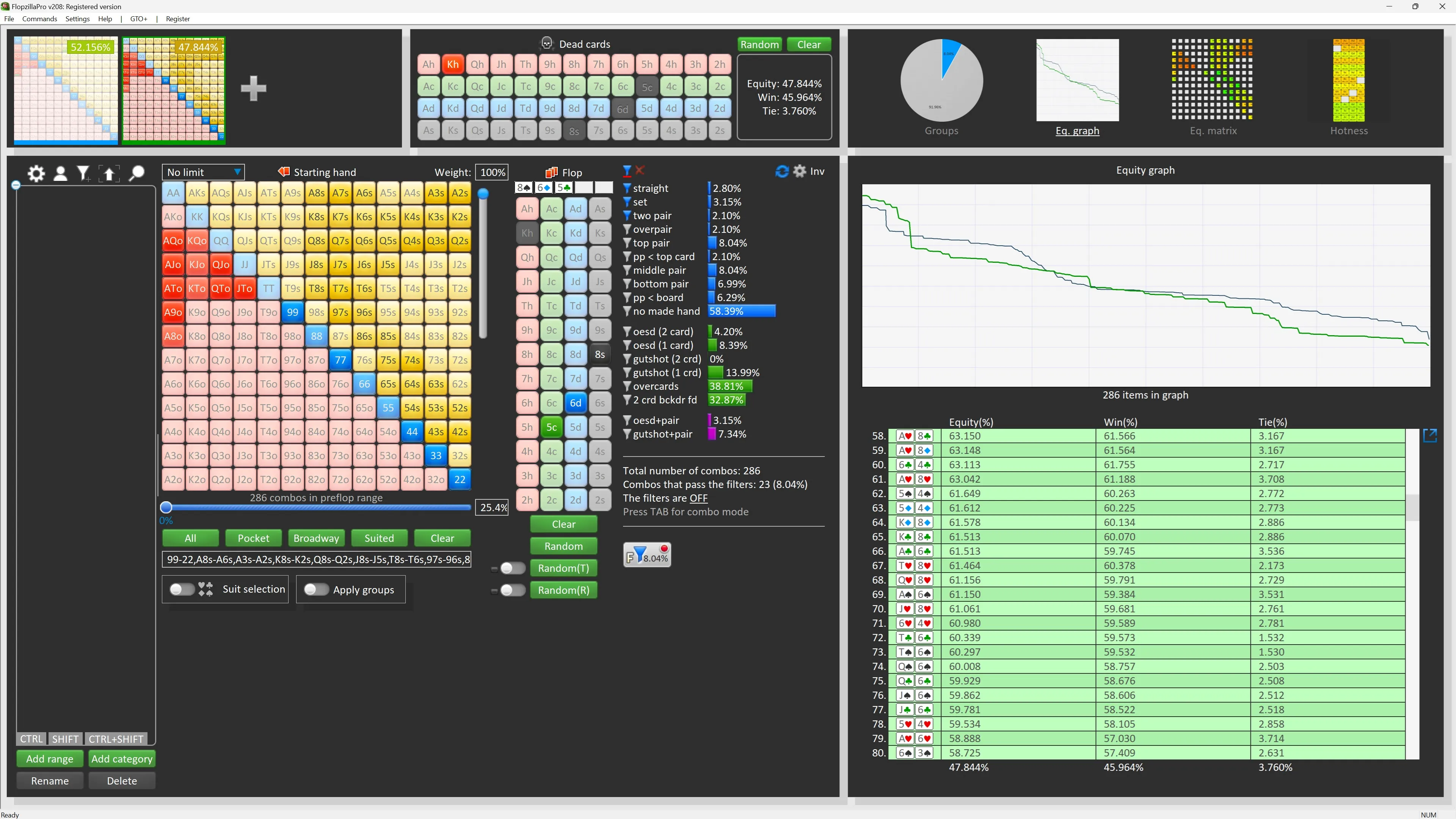Open the File menu
The height and width of the screenshot is (819, 1456).
pyautogui.click(x=9, y=19)
